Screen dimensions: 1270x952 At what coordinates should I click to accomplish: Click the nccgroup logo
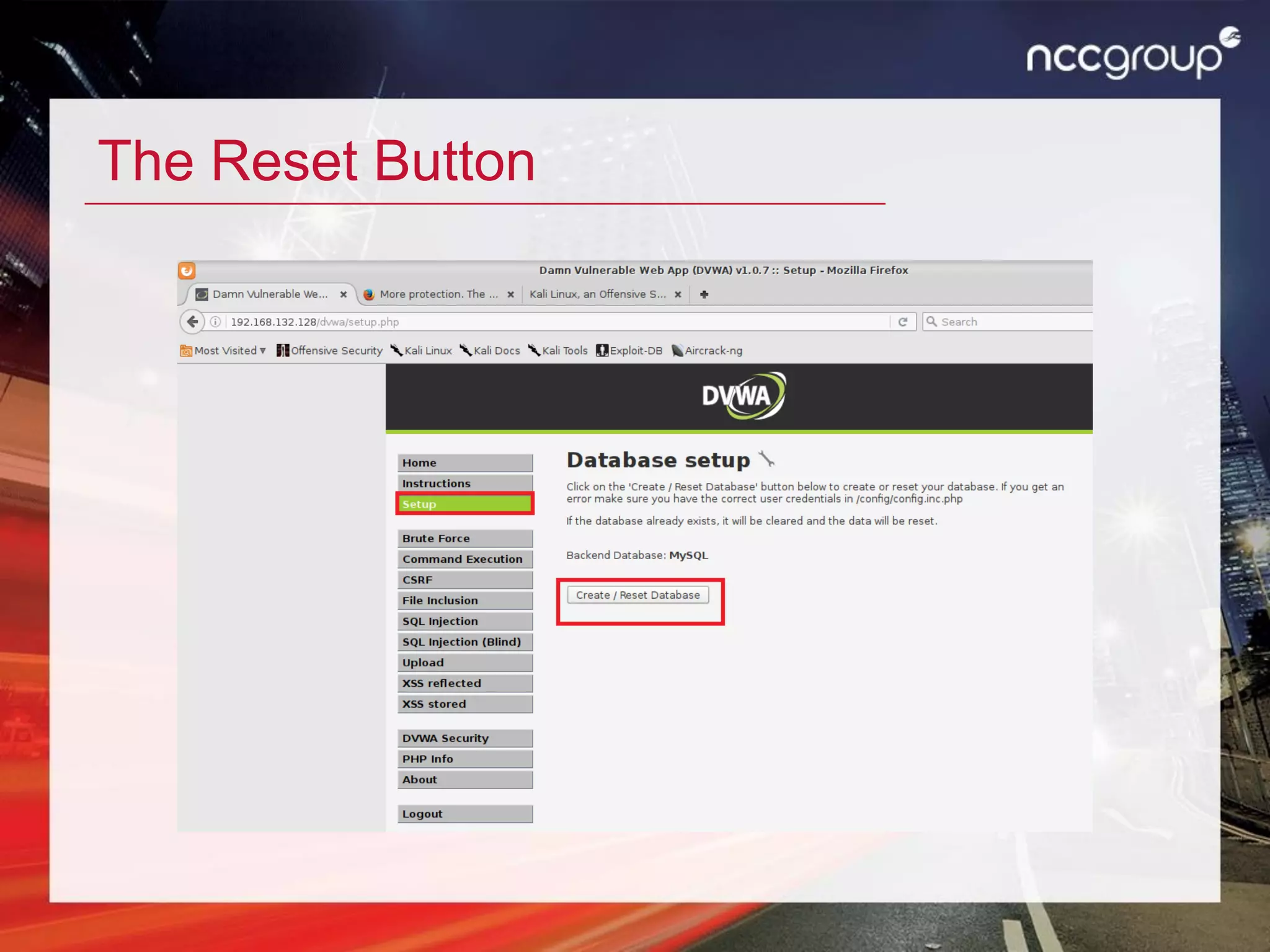coord(1133,55)
